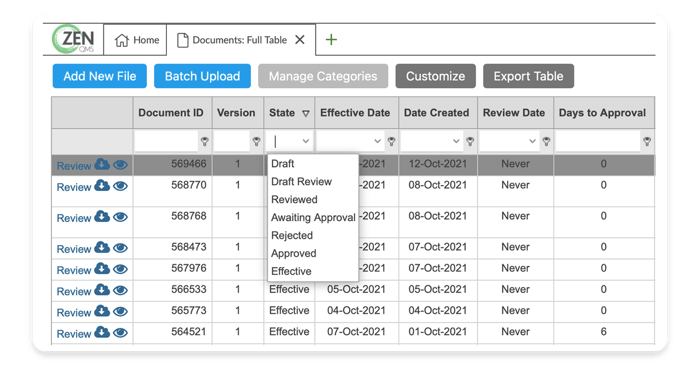View document 568473 with eye icon
This screenshot has width=700, height=368.
[x=120, y=248]
